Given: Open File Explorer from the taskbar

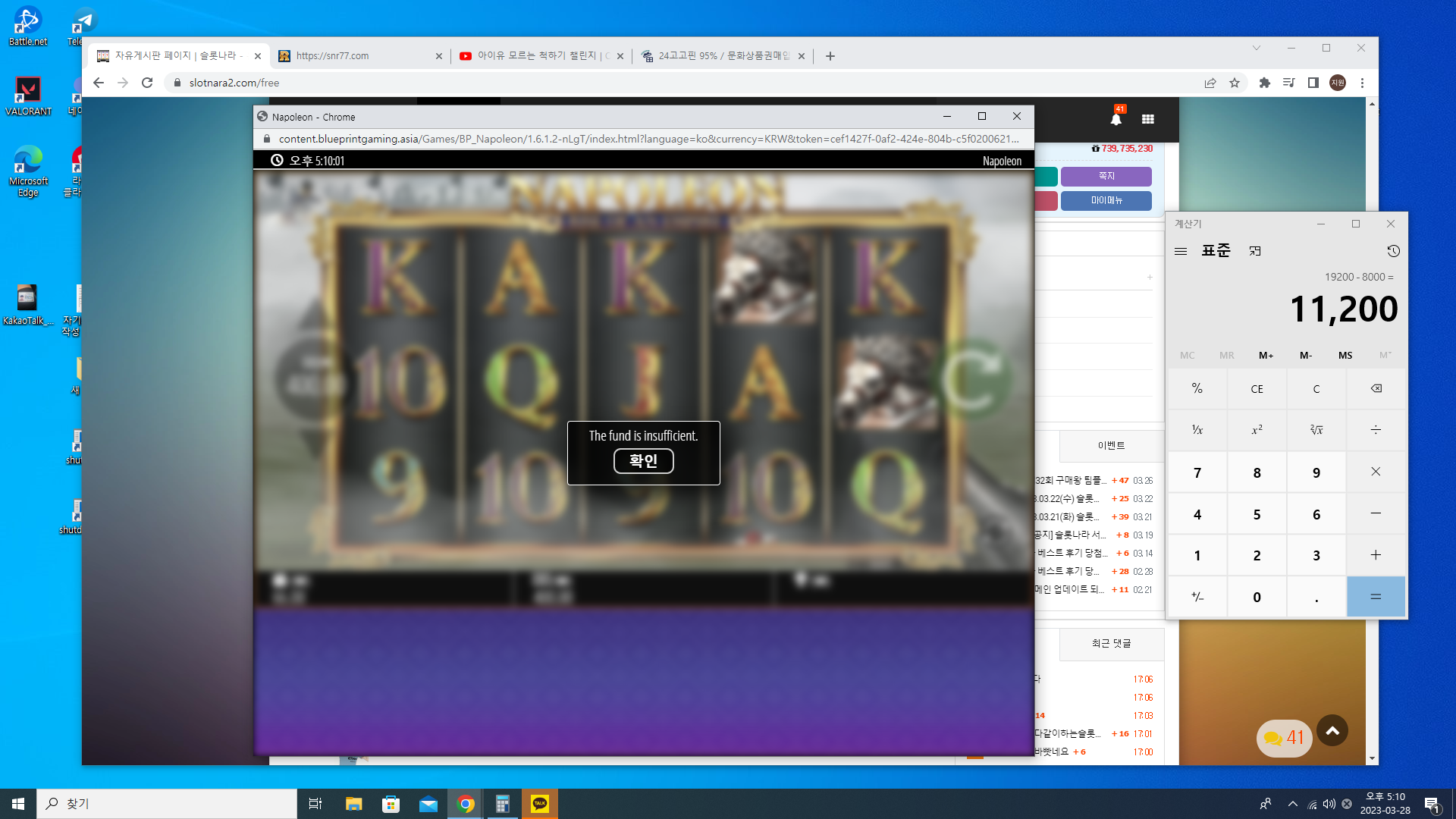Looking at the screenshot, I should click(x=353, y=804).
